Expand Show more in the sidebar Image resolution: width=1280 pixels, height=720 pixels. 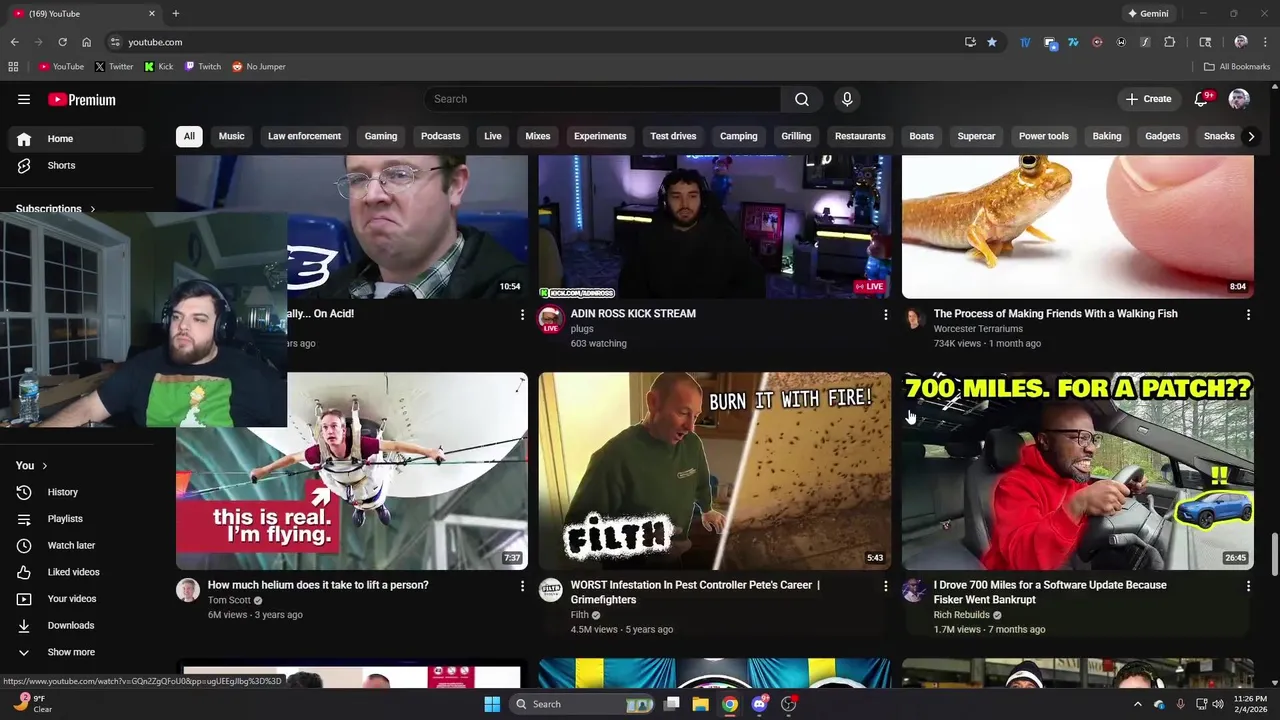pos(76,652)
